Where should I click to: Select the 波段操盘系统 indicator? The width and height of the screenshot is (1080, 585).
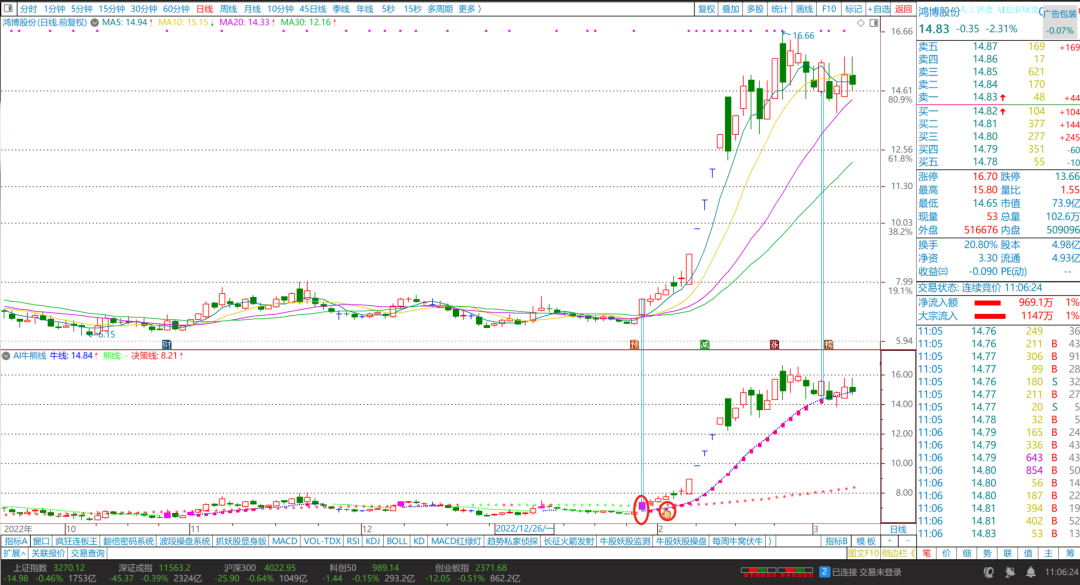click(185, 542)
